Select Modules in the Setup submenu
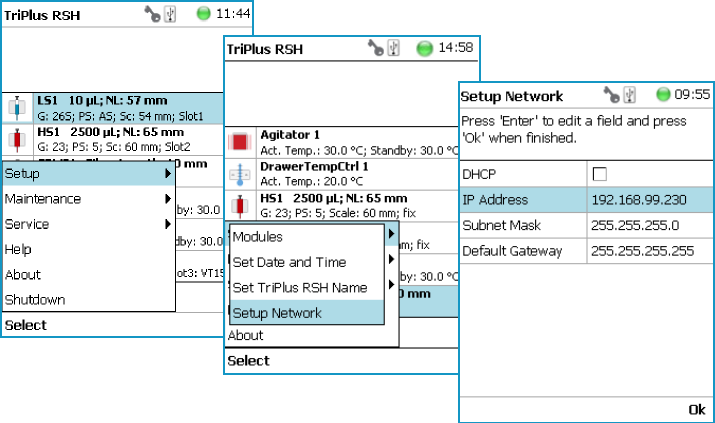The height and width of the screenshot is (423, 715). click(307, 237)
